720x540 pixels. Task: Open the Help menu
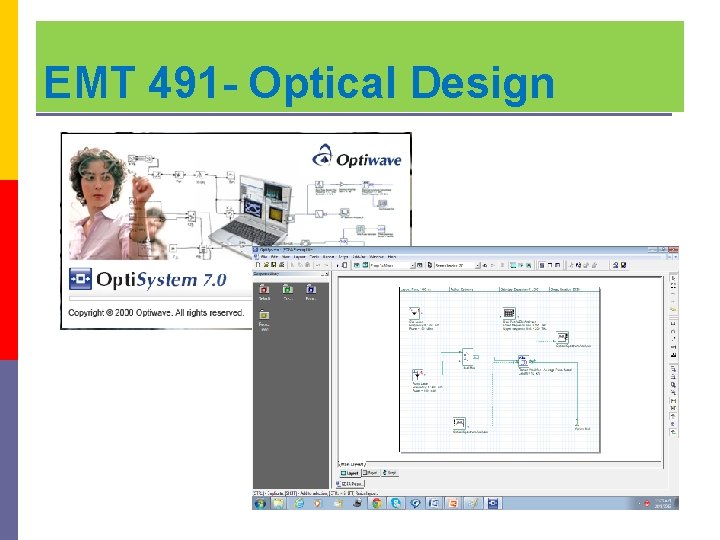click(x=392, y=257)
